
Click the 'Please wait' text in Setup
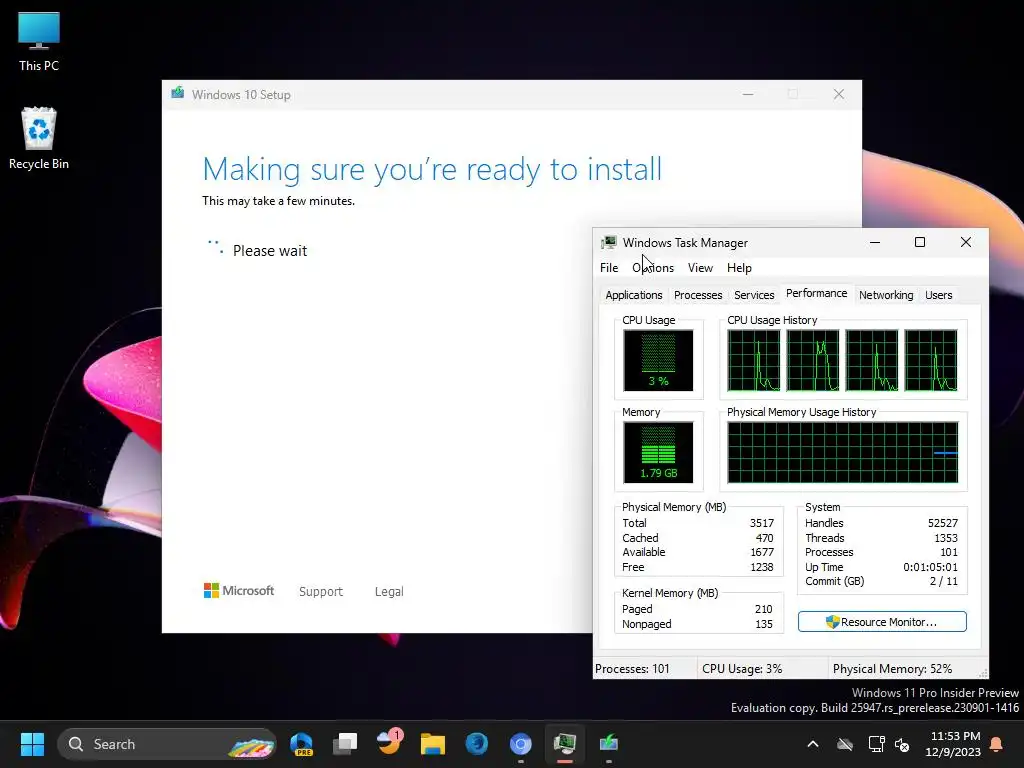(270, 251)
